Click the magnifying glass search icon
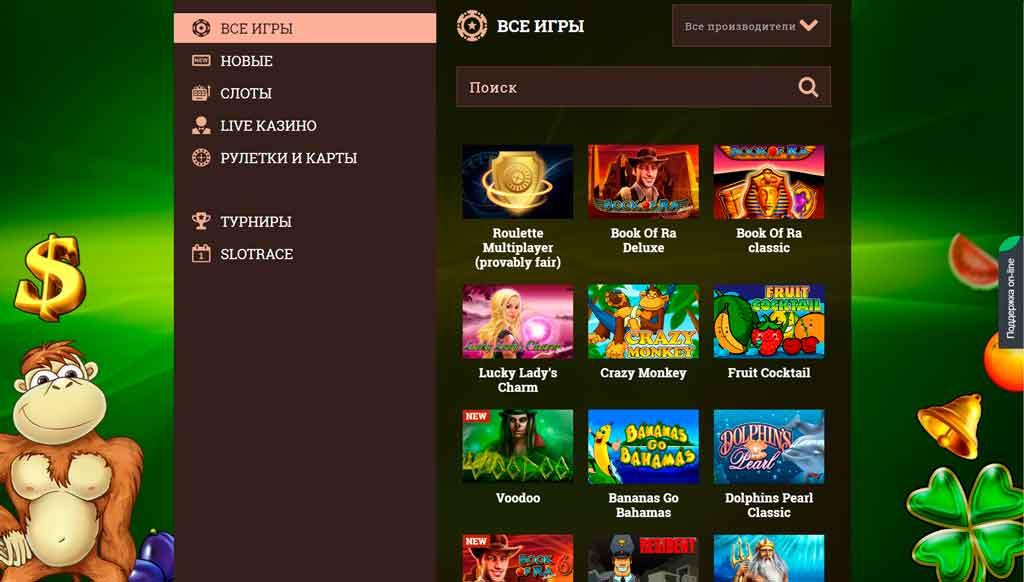The height and width of the screenshot is (582, 1024). coord(808,87)
